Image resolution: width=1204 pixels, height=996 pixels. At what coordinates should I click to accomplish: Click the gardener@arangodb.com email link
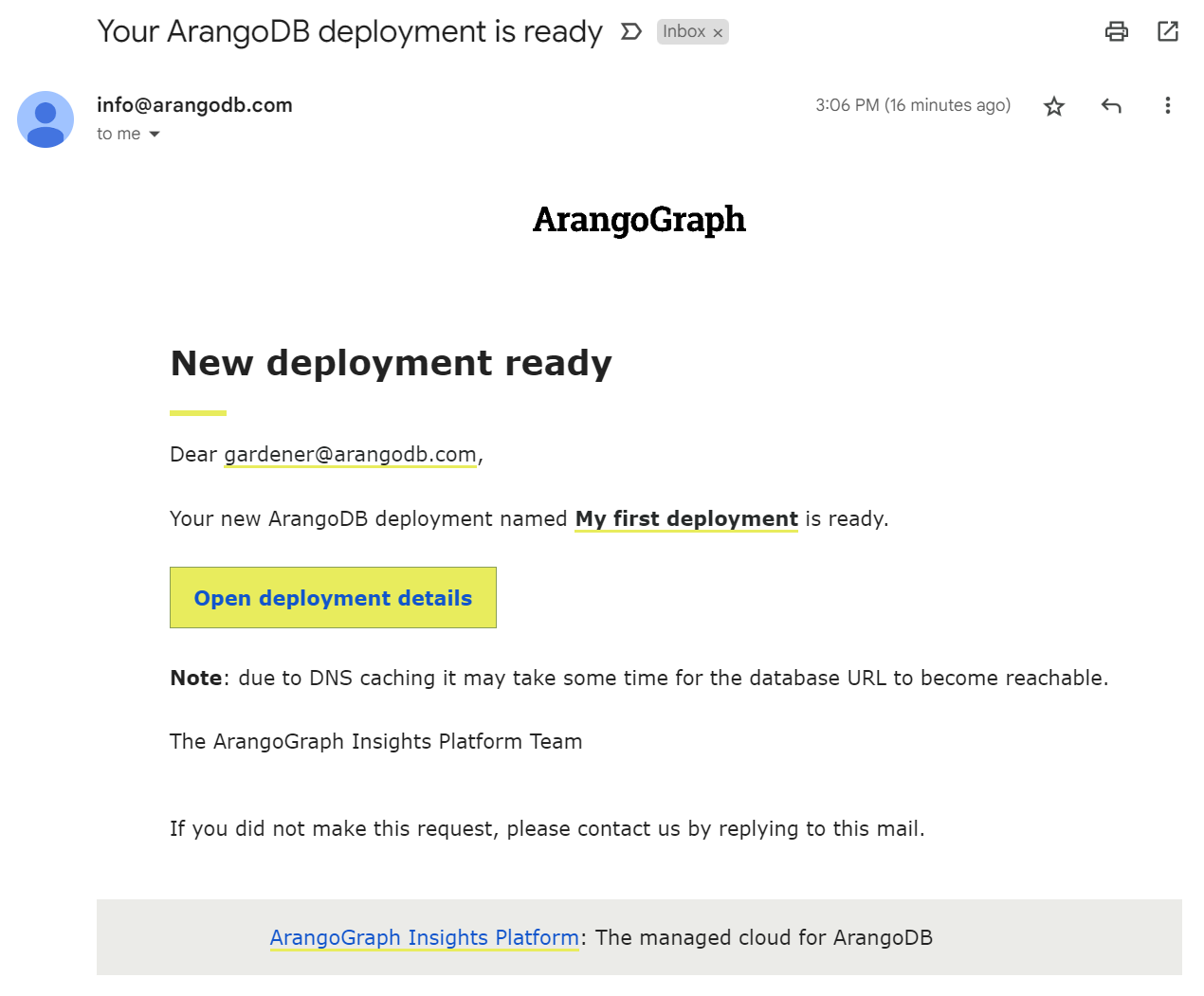click(350, 455)
